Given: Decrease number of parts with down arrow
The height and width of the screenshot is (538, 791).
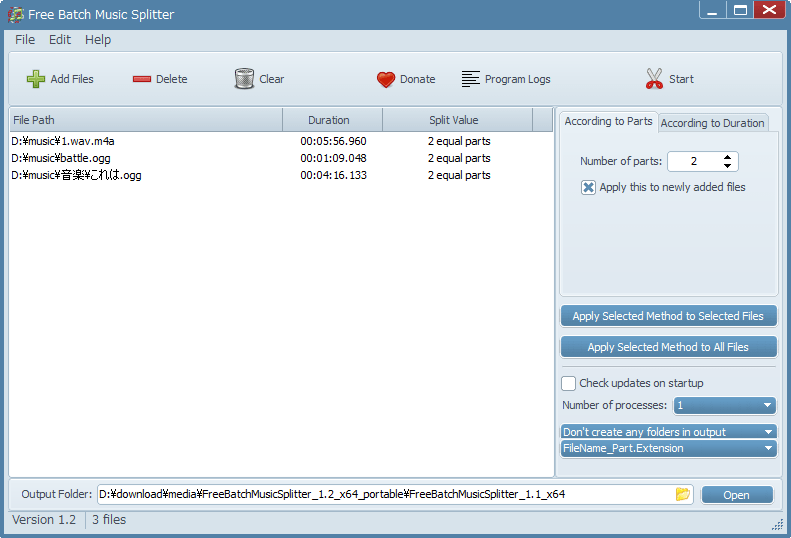Looking at the screenshot, I should [x=727, y=166].
